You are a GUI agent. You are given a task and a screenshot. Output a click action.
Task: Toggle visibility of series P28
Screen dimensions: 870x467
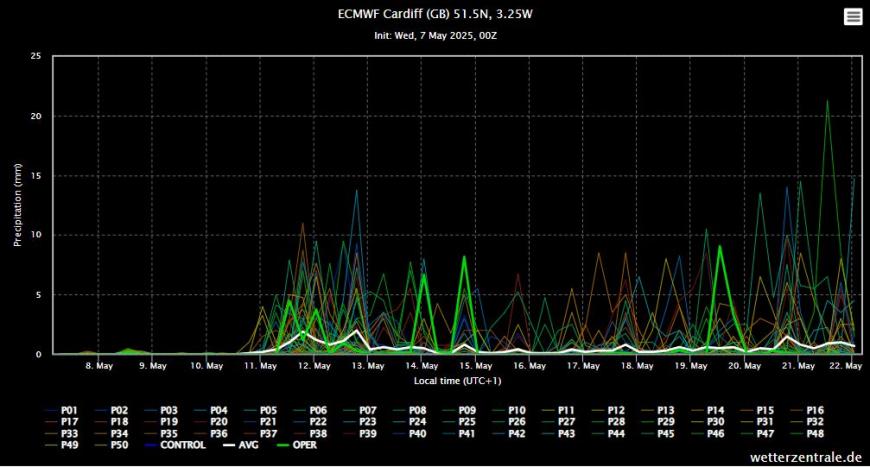pos(609,422)
